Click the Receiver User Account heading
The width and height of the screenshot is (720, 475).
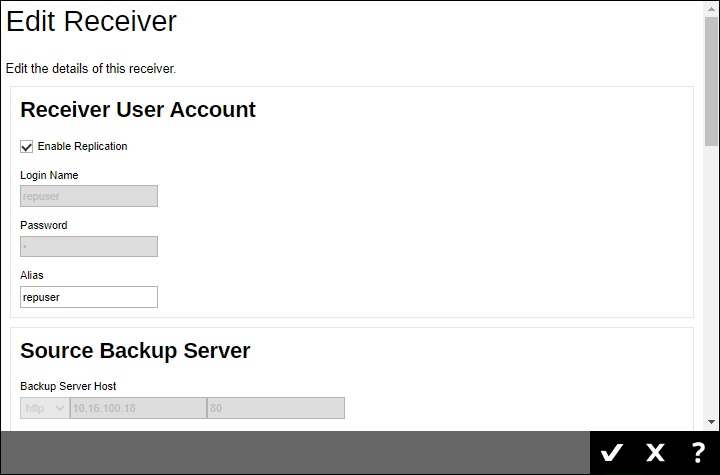138,110
